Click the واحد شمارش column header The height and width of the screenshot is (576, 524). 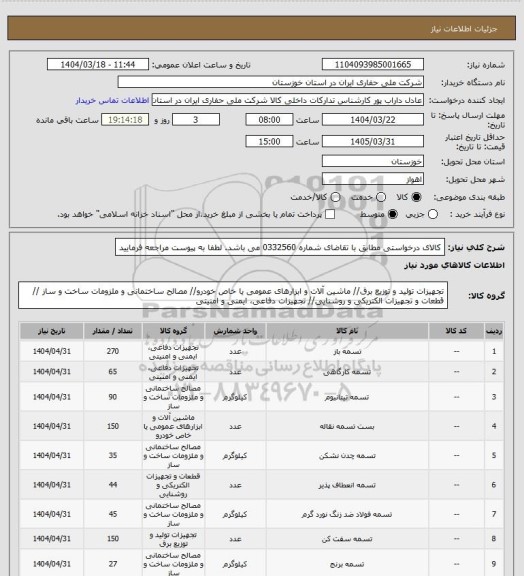click(235, 331)
